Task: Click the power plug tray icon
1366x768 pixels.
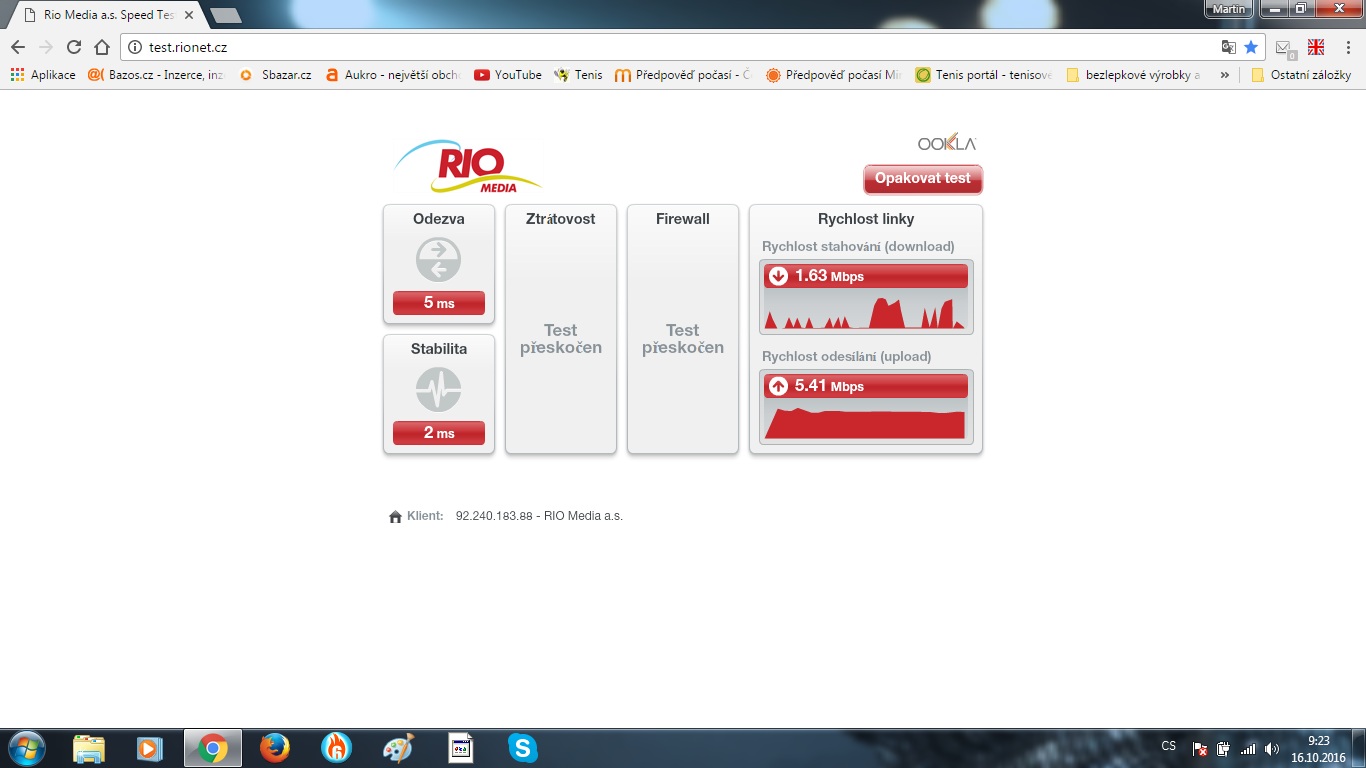Action: click(1224, 749)
